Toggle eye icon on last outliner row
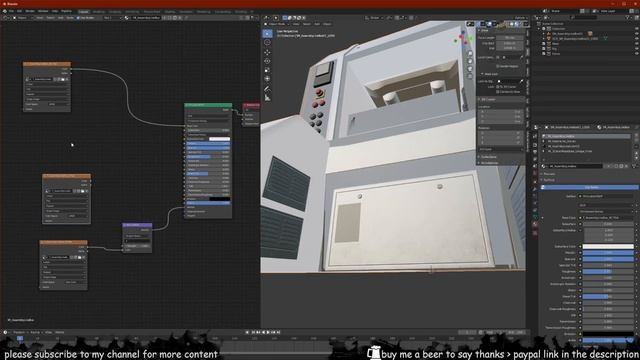640x360 pixels. (x=636, y=53)
